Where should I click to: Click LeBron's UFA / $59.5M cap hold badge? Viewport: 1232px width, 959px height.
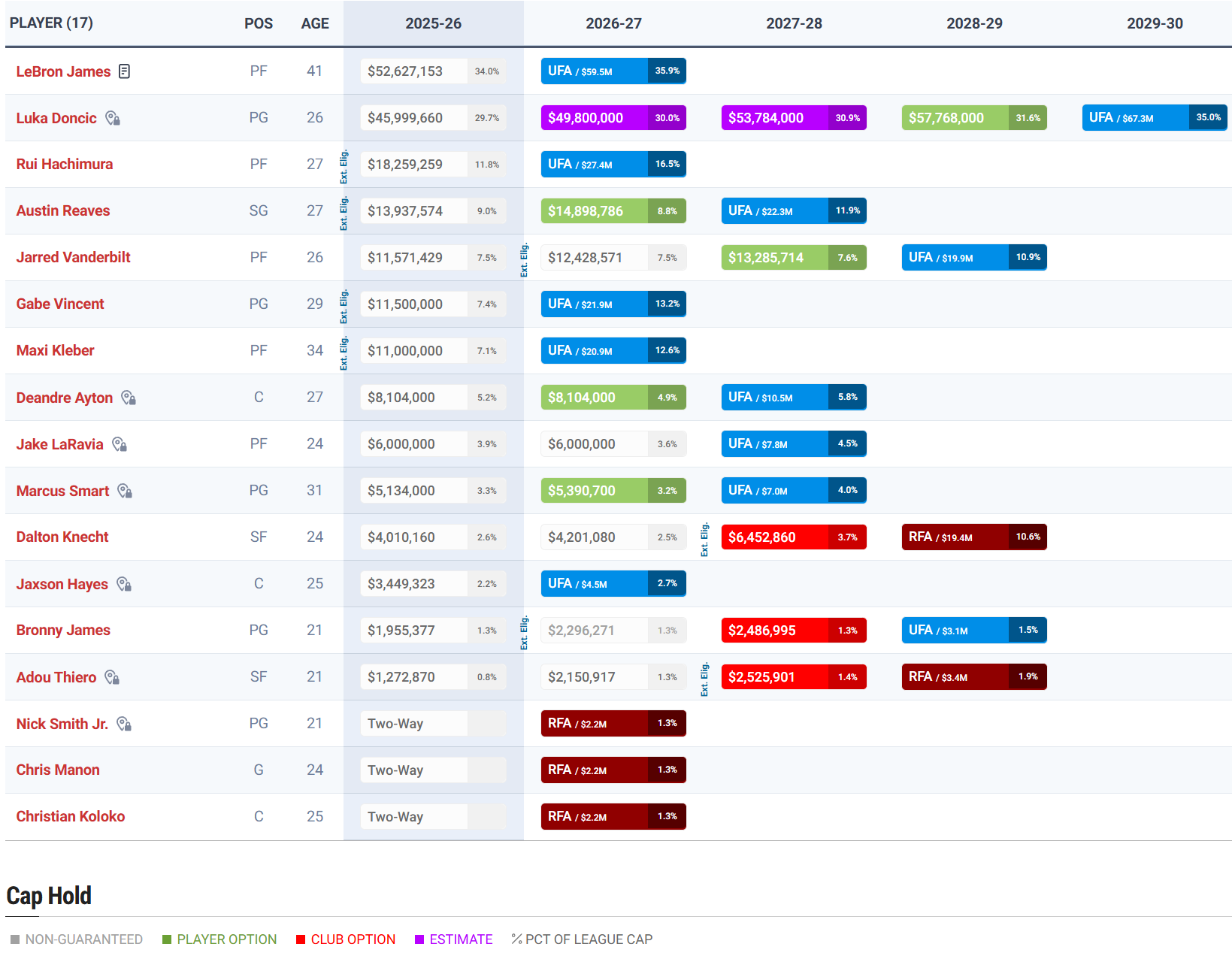[x=614, y=71]
